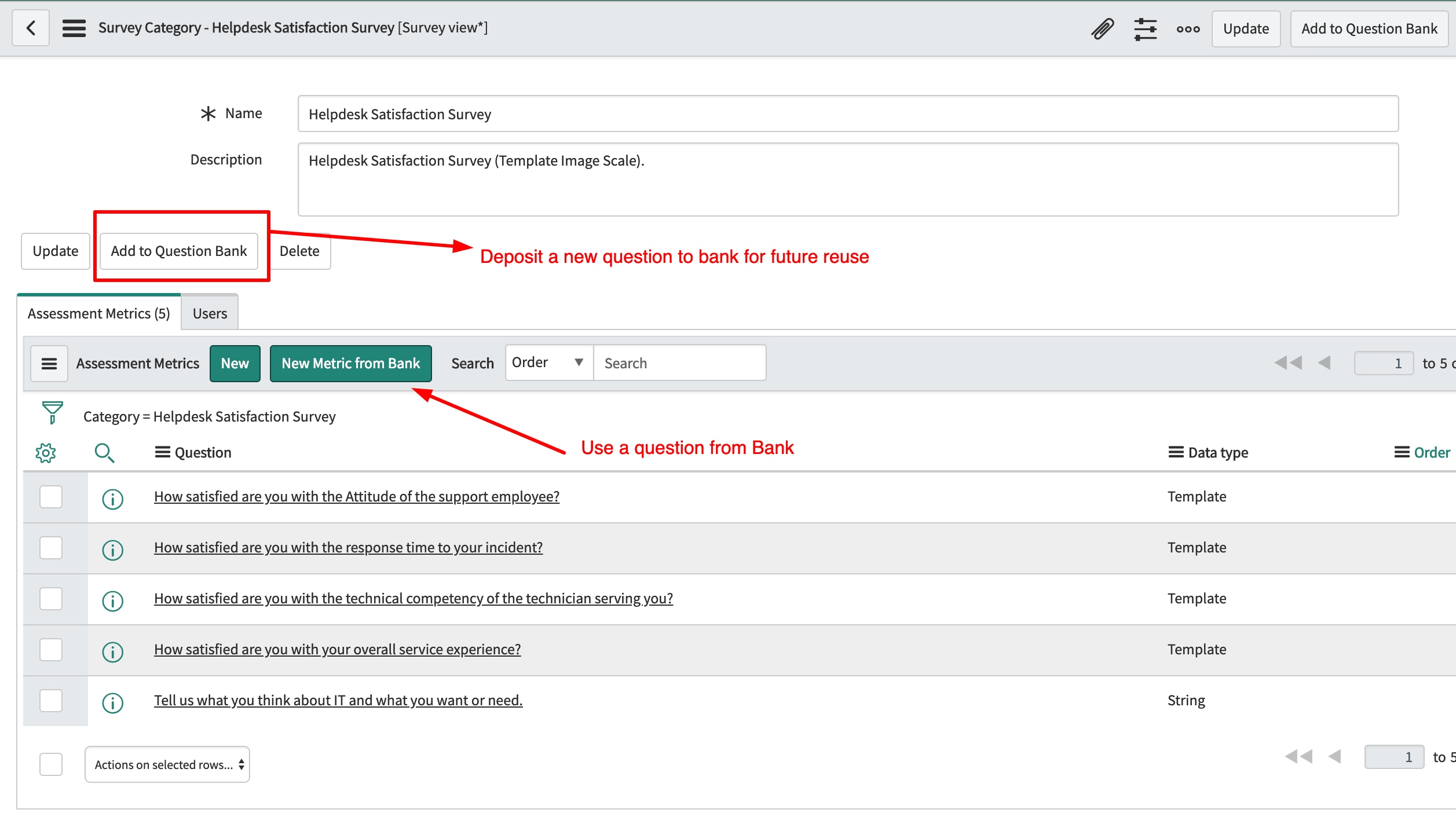
Task: Click the list search magnifier icon
Action: coord(105,452)
